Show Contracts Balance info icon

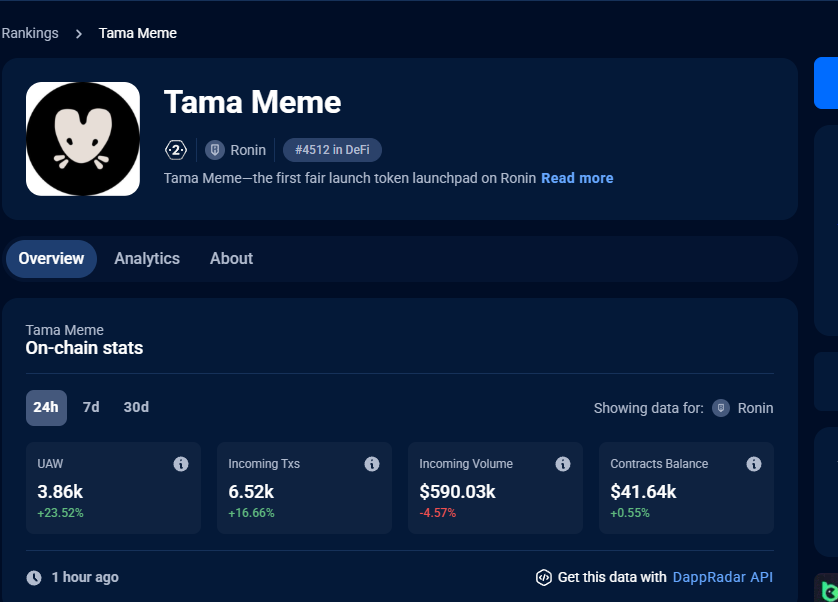click(x=754, y=464)
